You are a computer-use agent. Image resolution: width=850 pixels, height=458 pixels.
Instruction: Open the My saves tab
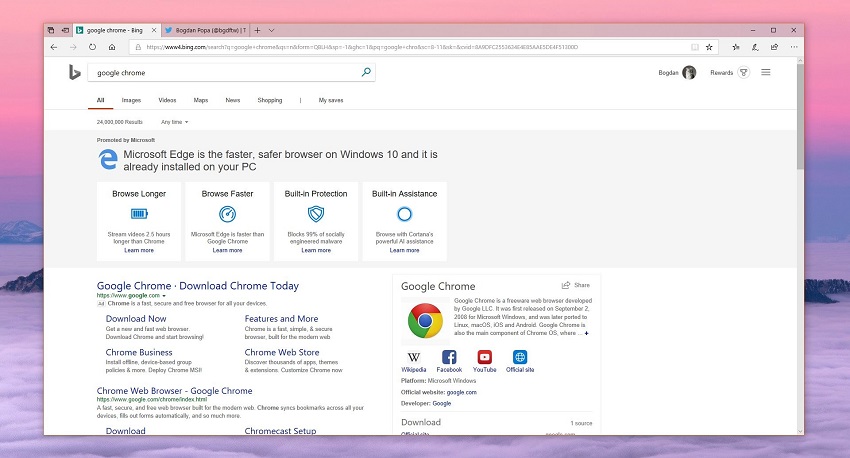click(331, 100)
